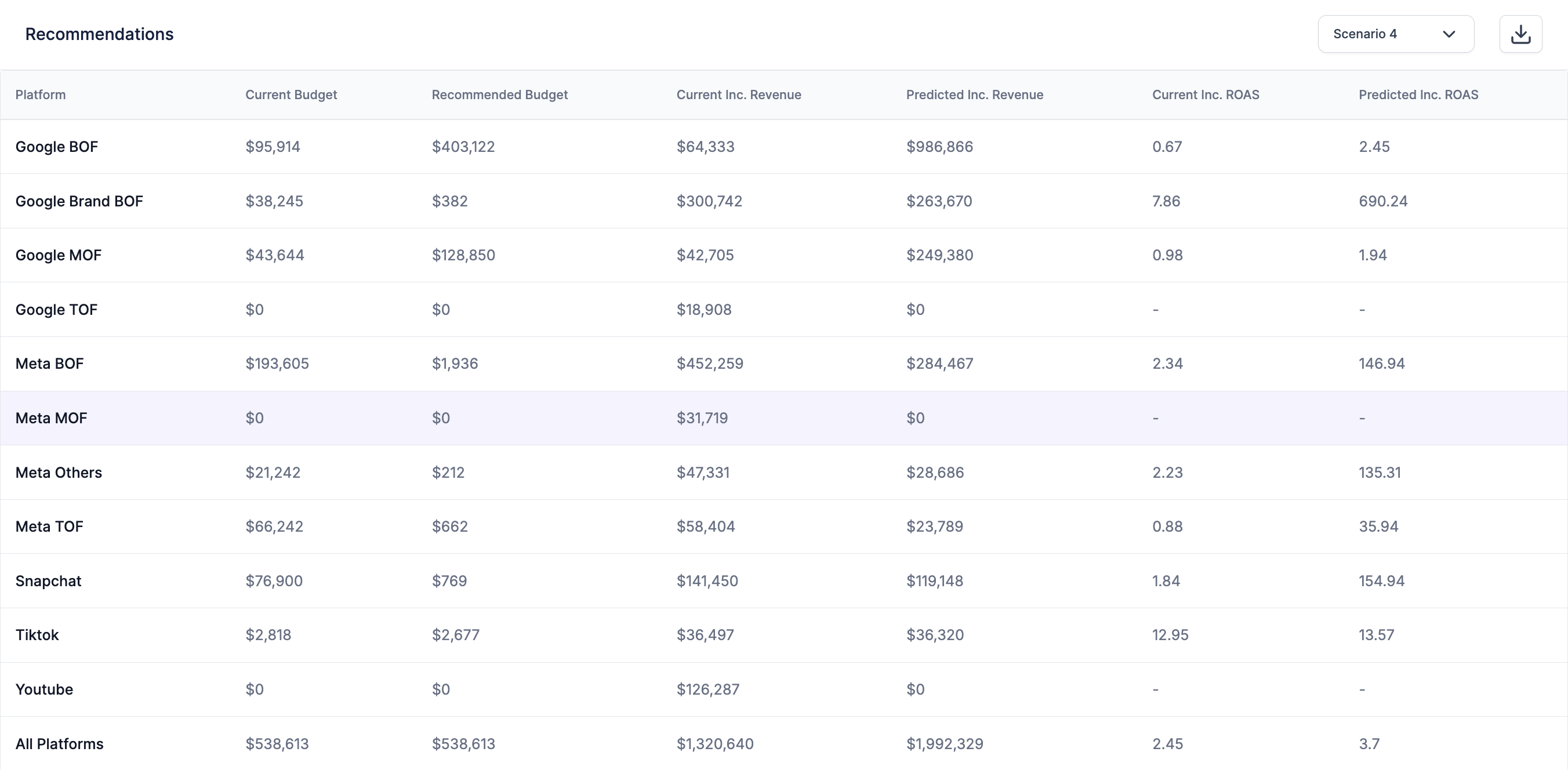The image size is (1568, 770).
Task: Click the Platform column header
Action: coord(40,95)
